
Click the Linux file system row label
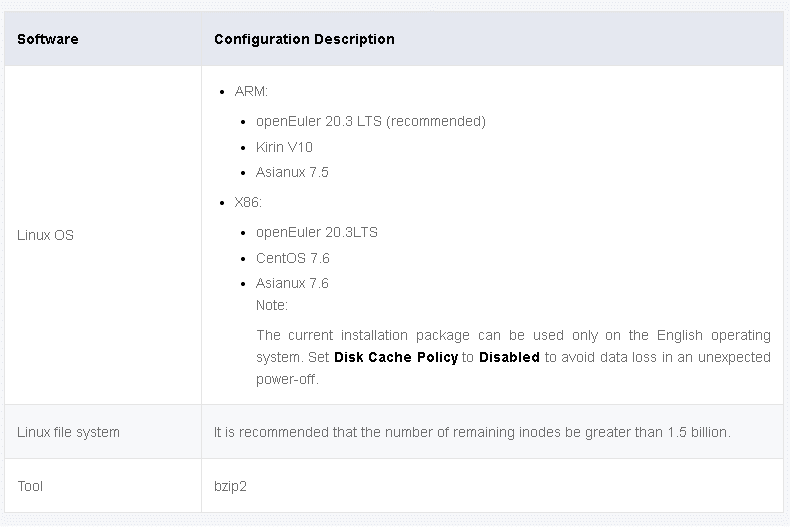(x=69, y=432)
